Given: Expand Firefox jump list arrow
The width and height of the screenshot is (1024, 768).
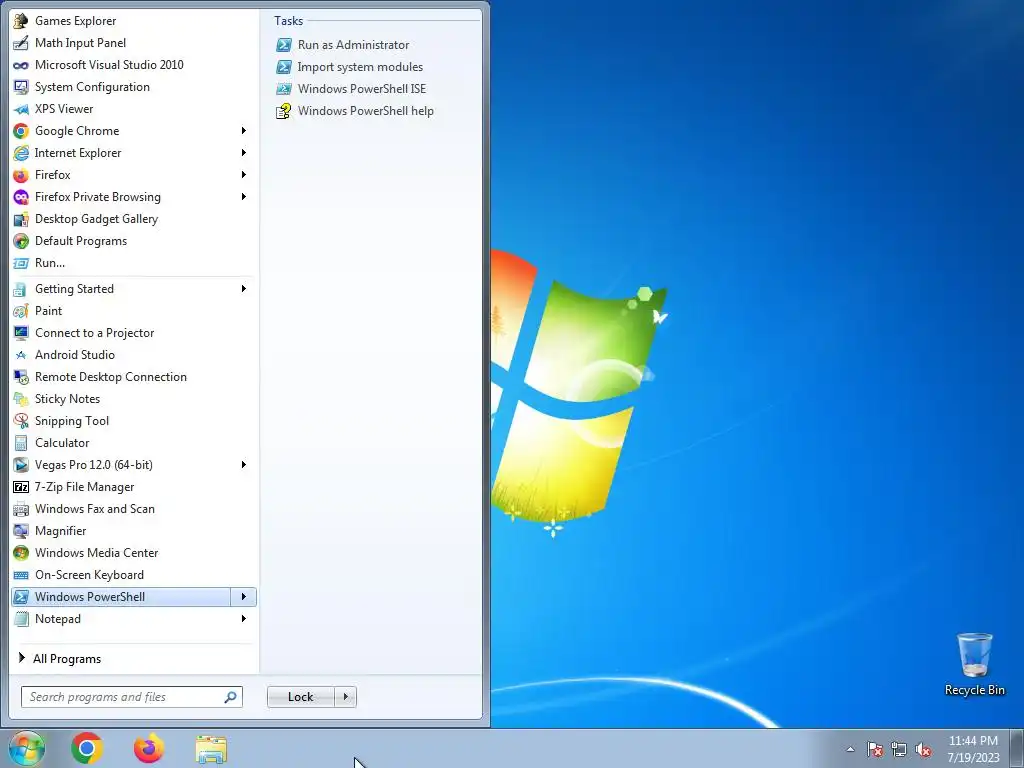Looking at the screenshot, I should tap(244, 175).
